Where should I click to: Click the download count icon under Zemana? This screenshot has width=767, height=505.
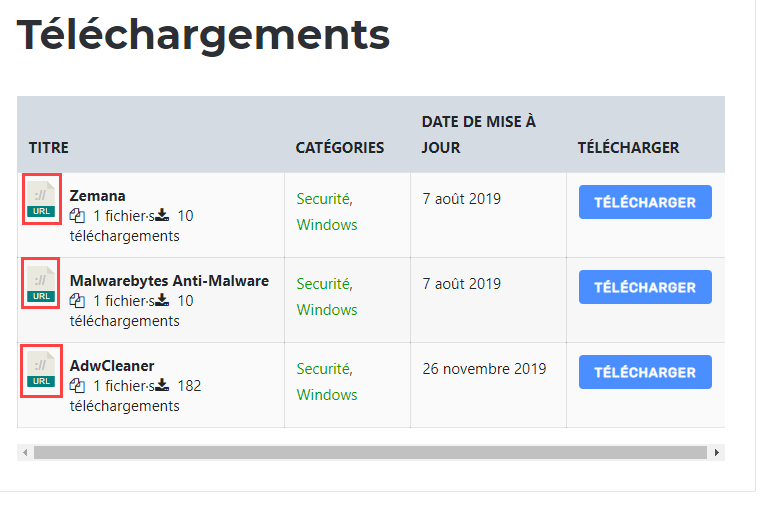coord(162,216)
